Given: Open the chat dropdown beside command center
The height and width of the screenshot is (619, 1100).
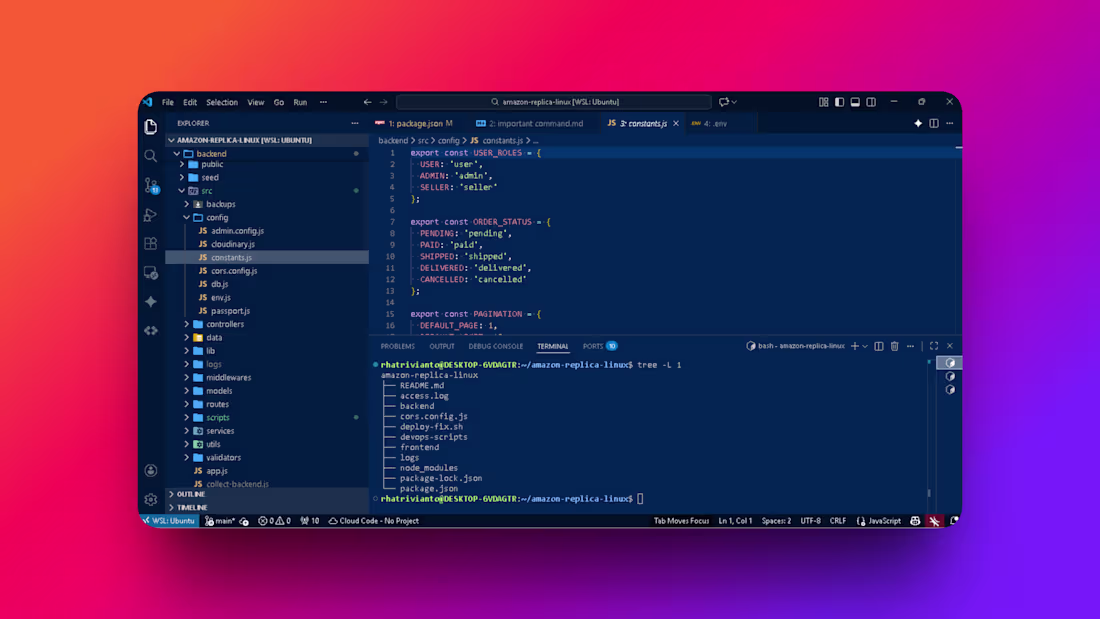Looking at the screenshot, I should [734, 102].
